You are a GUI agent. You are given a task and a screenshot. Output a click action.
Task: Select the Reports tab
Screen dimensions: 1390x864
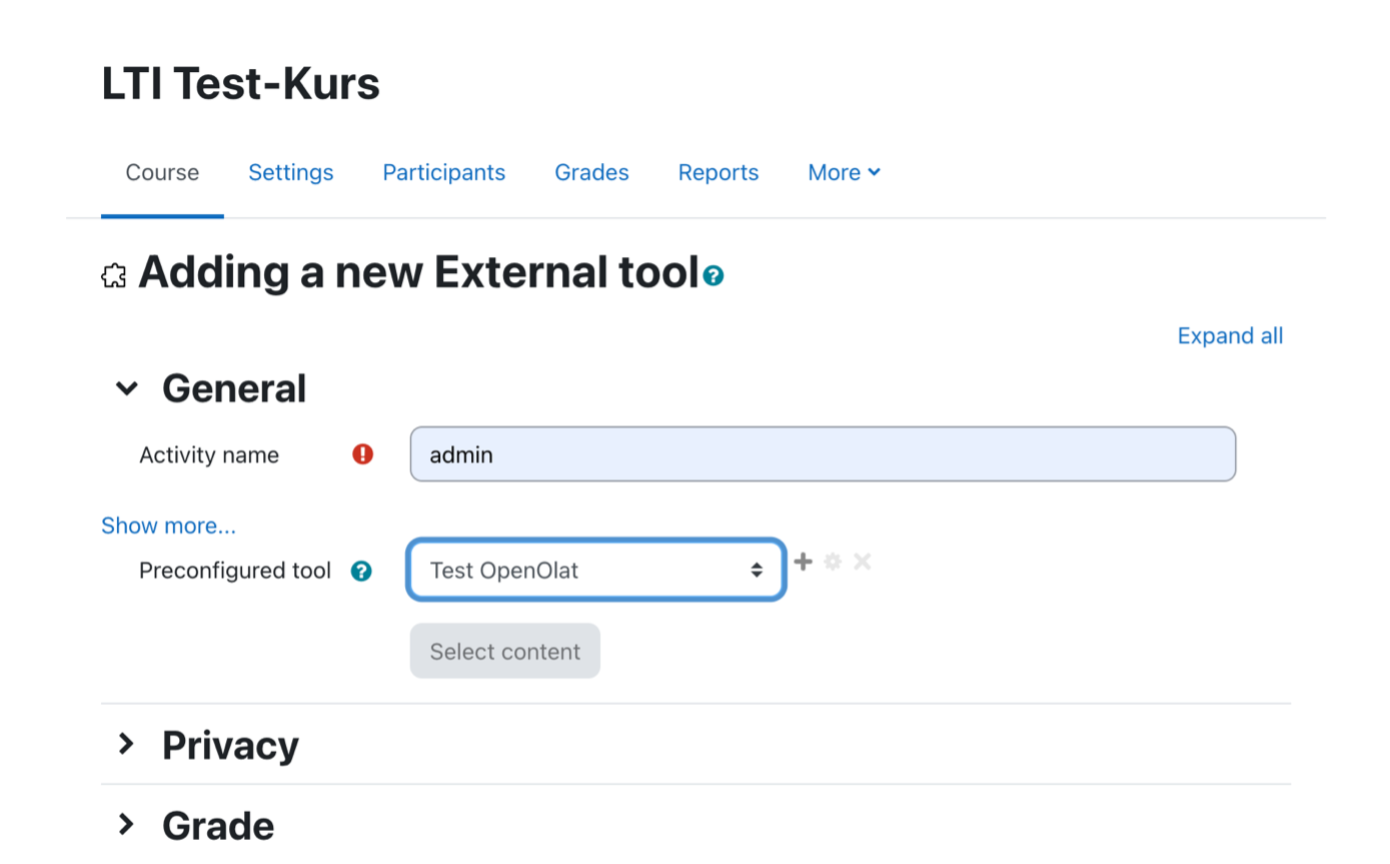tap(718, 172)
